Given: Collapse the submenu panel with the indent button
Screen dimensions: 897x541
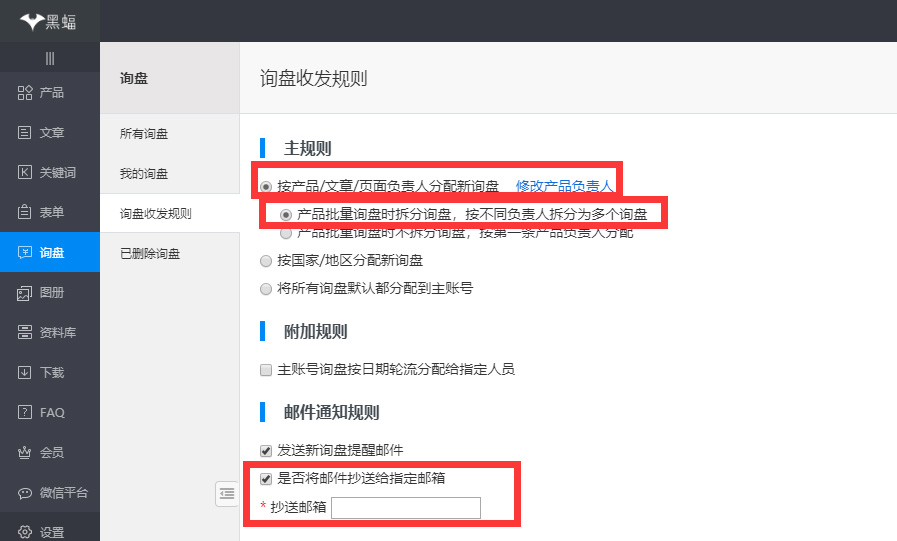Looking at the screenshot, I should [227, 493].
